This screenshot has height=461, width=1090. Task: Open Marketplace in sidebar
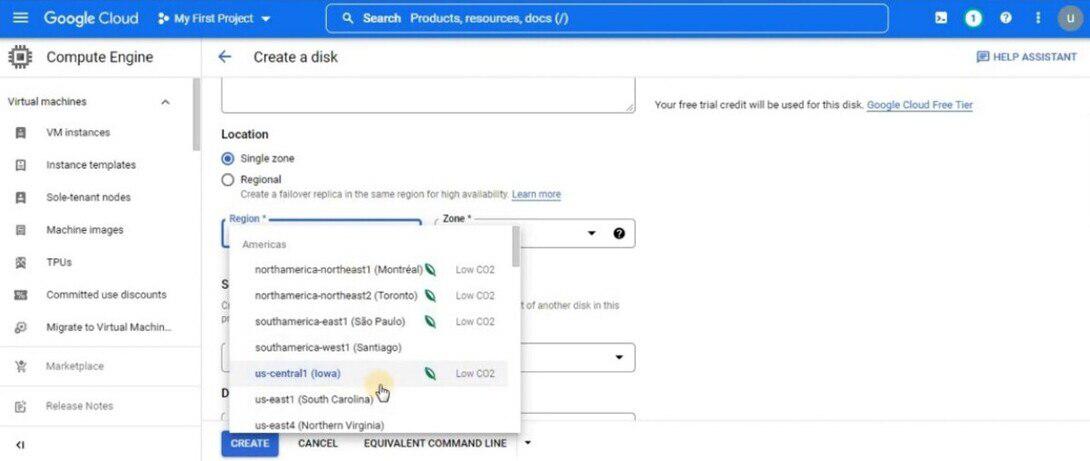75,366
